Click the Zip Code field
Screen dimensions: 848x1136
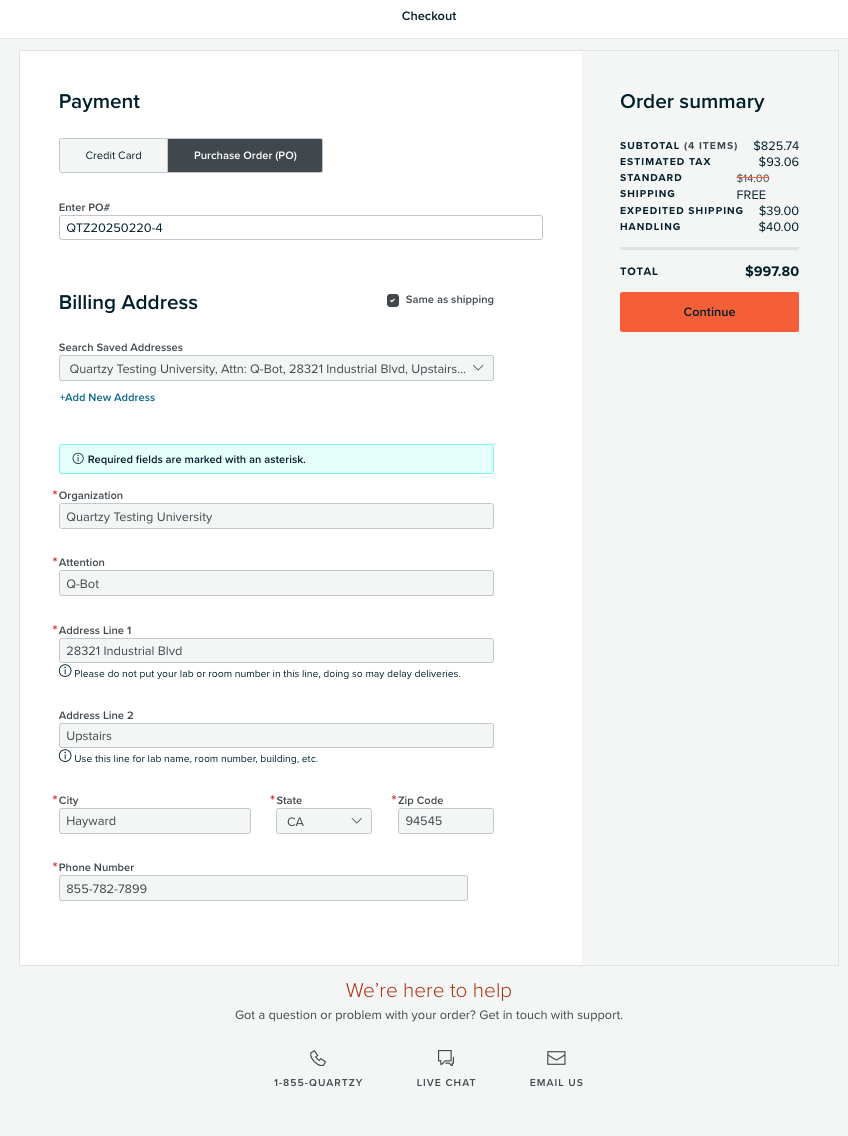tap(446, 821)
